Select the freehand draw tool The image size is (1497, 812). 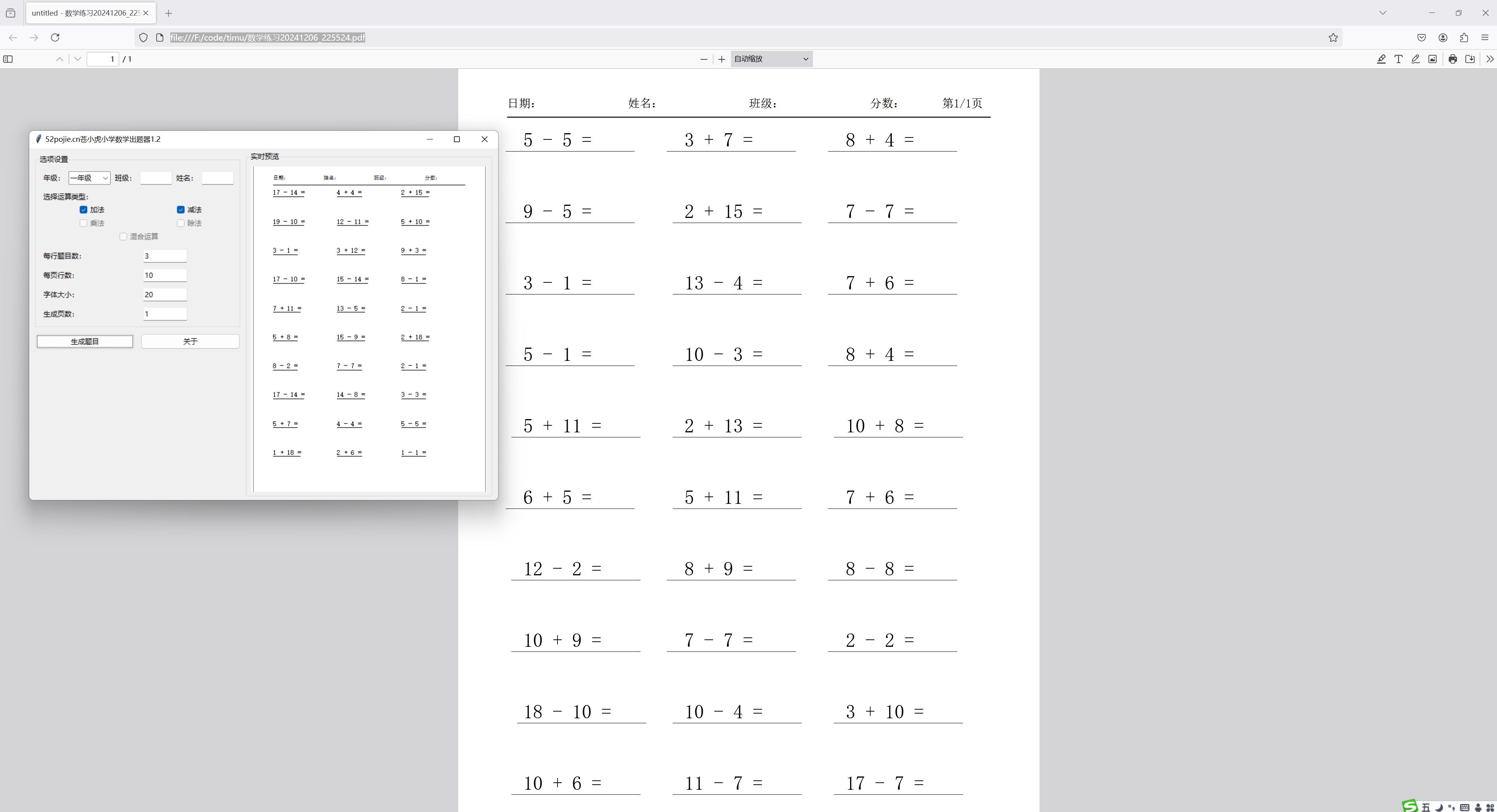[1416, 59]
